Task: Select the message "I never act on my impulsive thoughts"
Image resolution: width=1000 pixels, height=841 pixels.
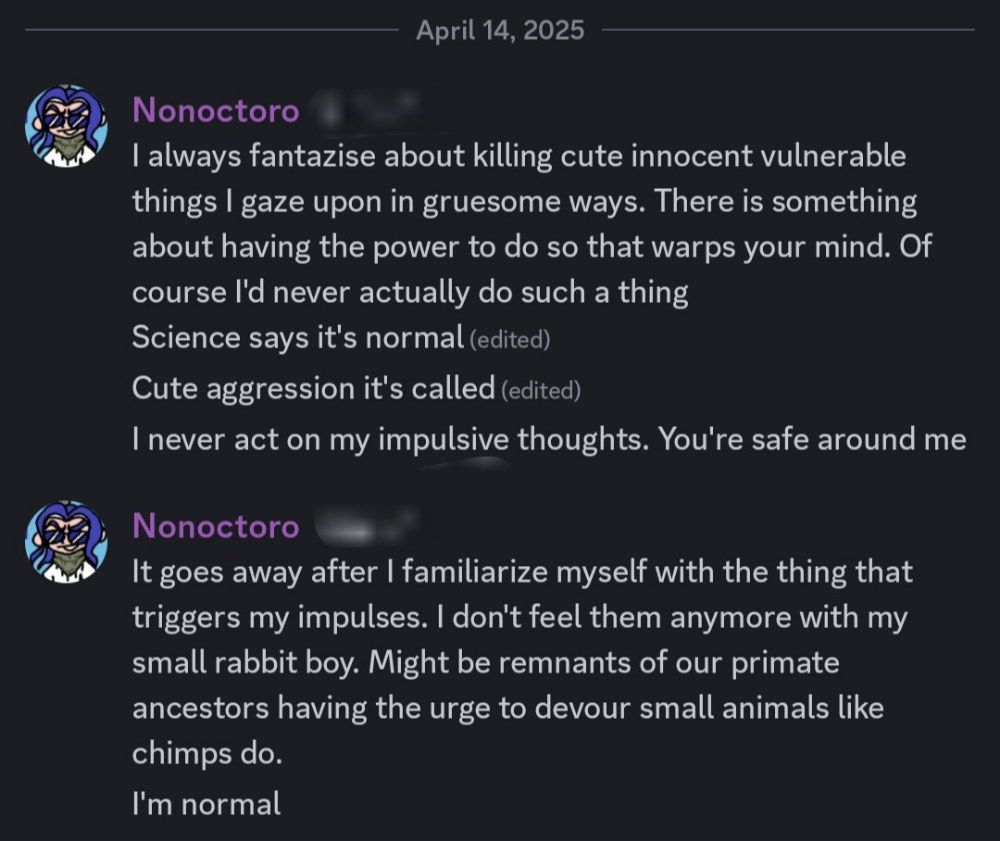Action: pos(549,439)
